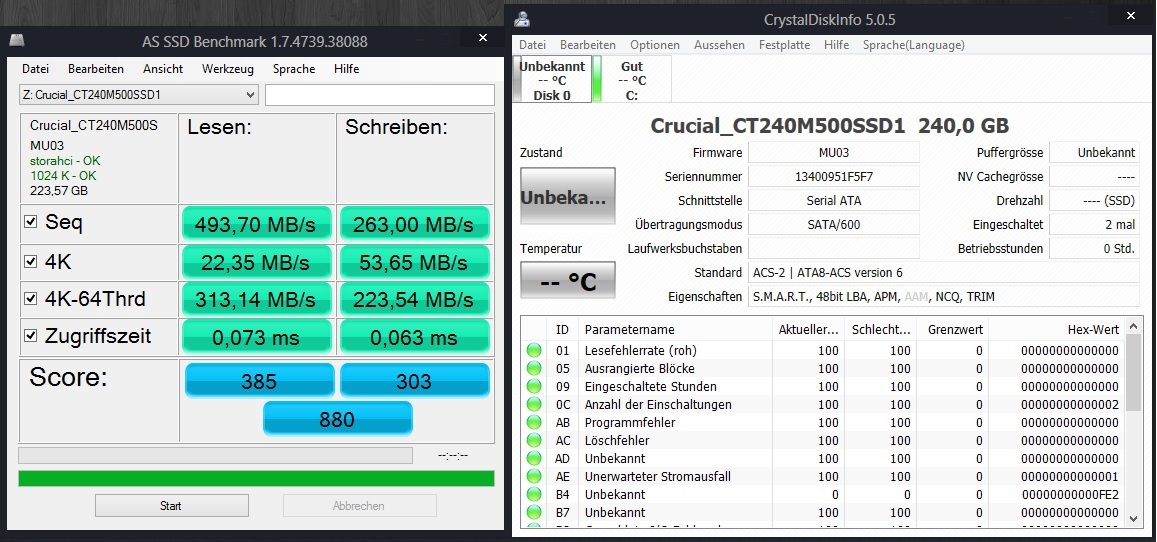Click green dot beside Programmfehler

click(534, 423)
